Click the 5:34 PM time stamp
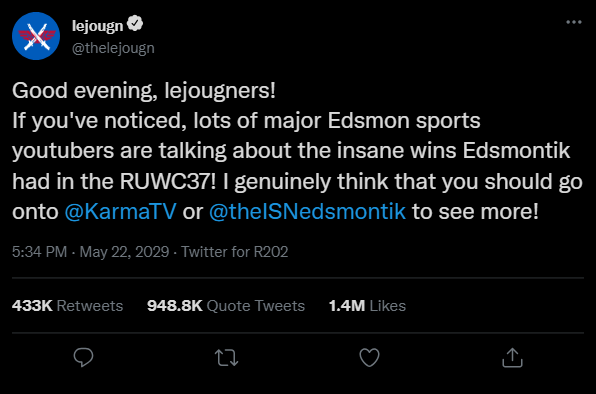Screen dimensions: 596x394 tap(40, 252)
